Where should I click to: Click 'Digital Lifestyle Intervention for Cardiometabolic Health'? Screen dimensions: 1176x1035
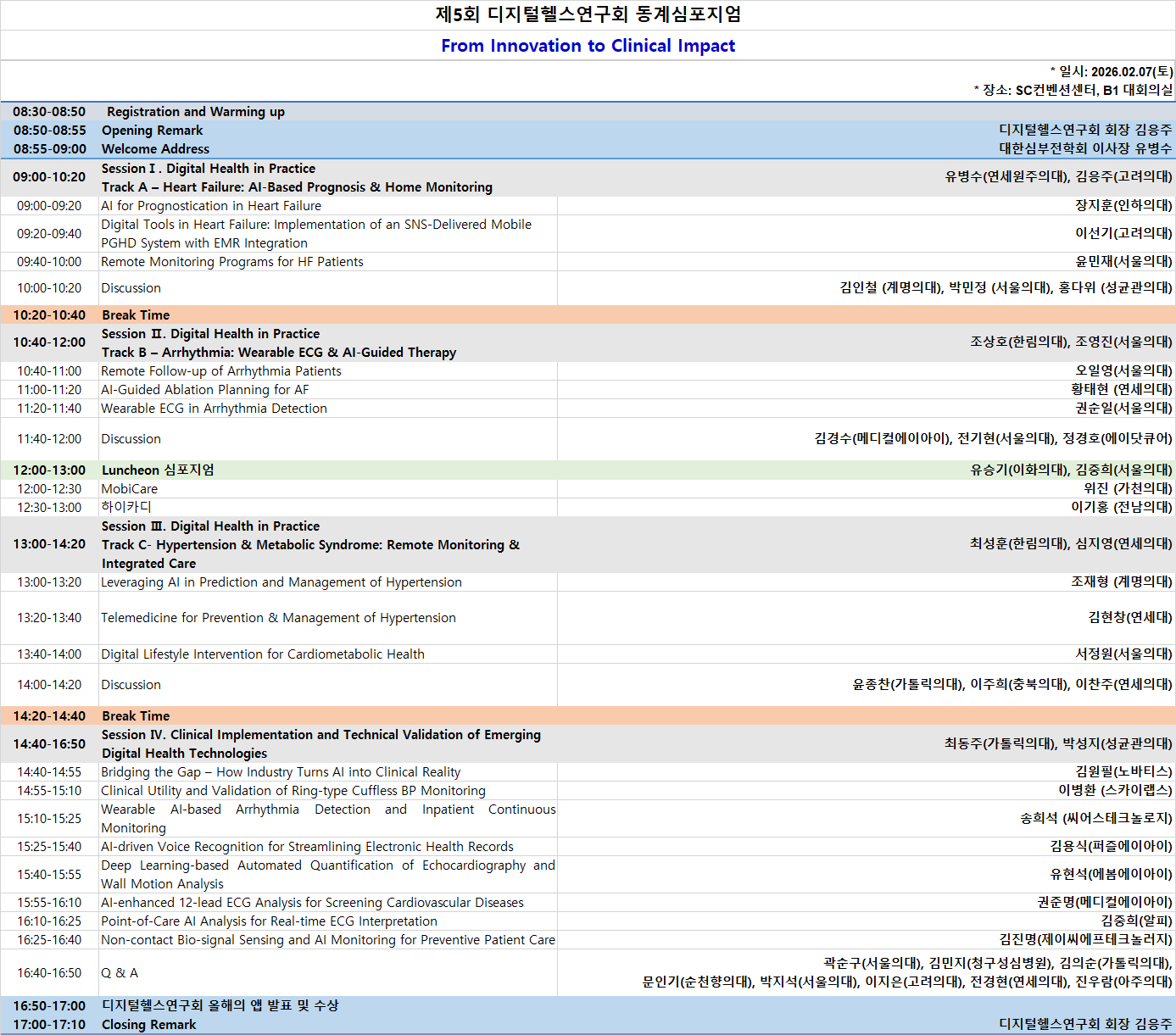tap(262, 654)
